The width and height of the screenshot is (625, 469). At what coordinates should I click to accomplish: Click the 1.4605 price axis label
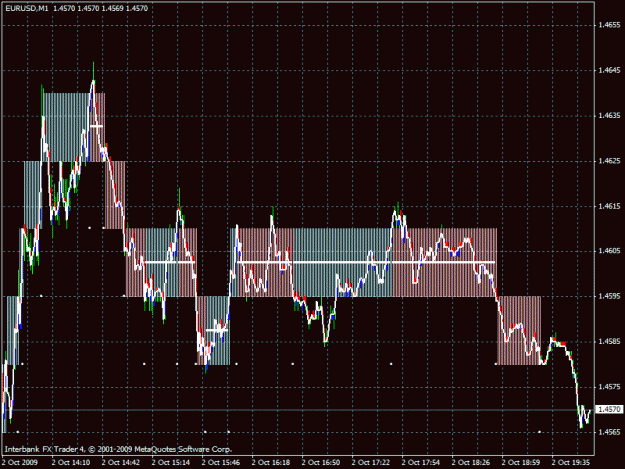coord(609,251)
